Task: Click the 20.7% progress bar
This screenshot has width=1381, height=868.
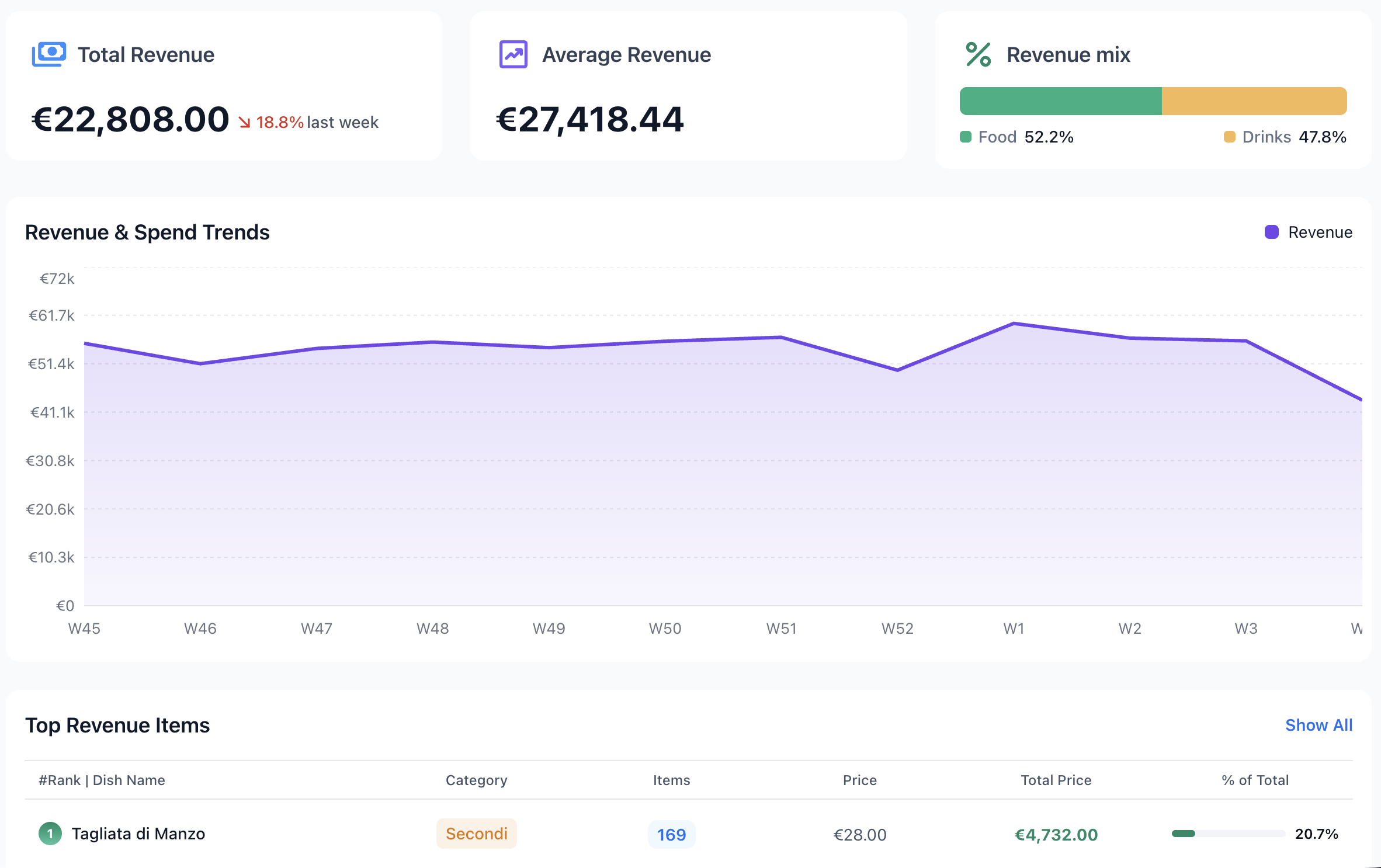Action: point(1227,834)
